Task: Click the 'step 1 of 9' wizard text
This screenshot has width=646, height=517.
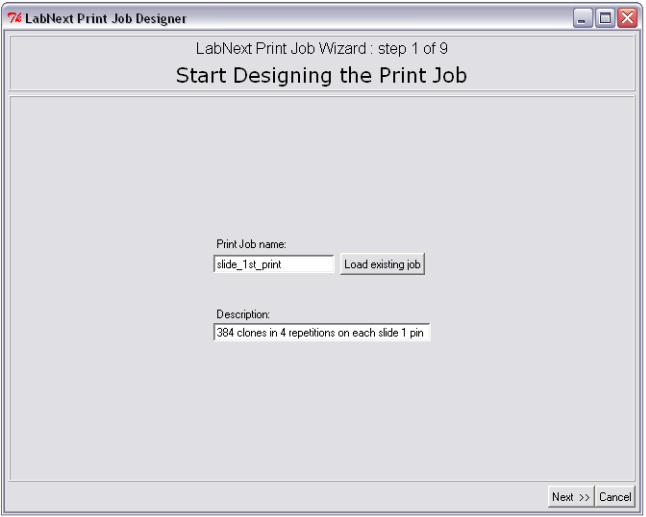Action: 413,49
